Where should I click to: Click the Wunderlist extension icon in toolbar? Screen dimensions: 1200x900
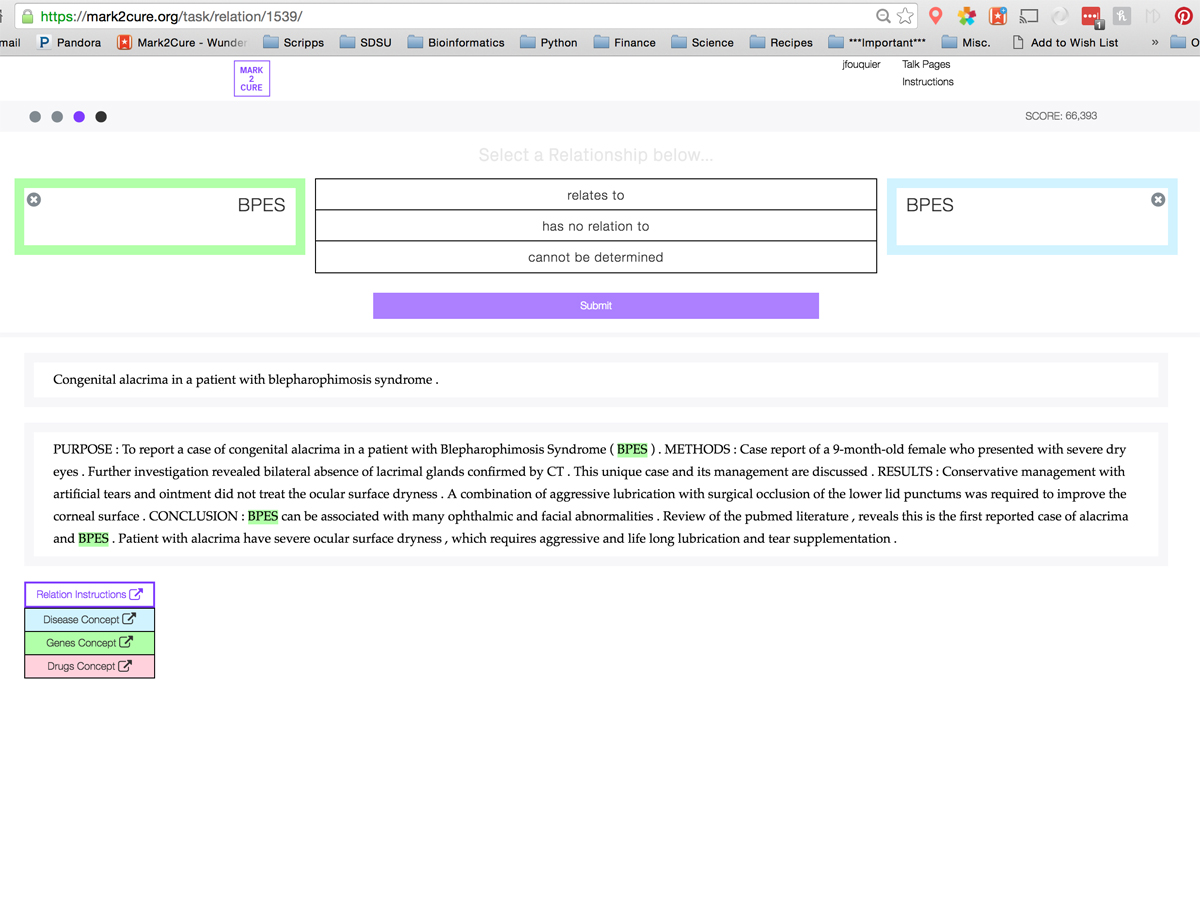tap(998, 16)
